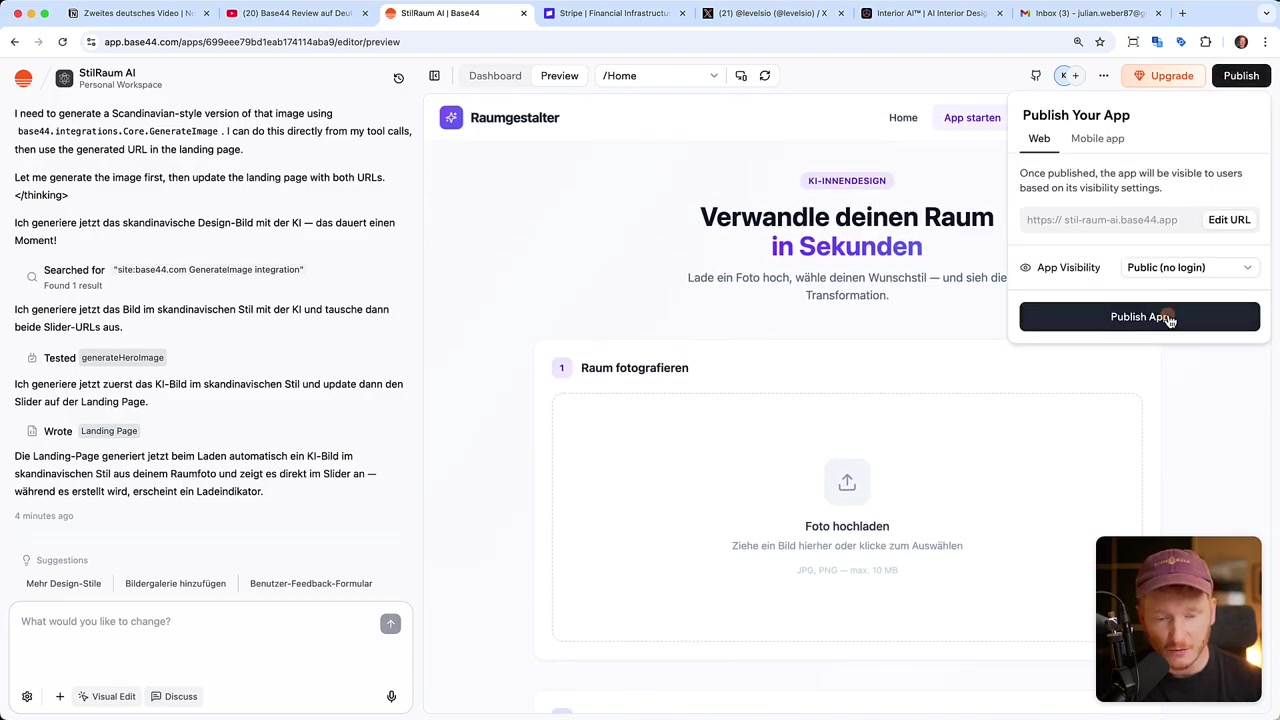Switch to the Dashboard tab

(x=495, y=76)
